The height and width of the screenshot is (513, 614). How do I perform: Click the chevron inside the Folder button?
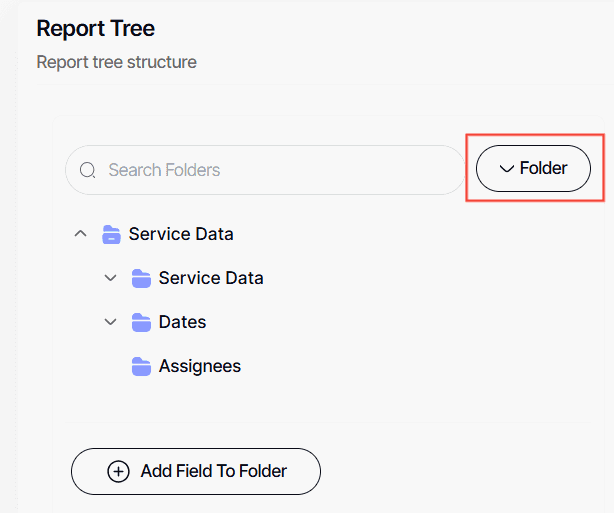click(506, 169)
